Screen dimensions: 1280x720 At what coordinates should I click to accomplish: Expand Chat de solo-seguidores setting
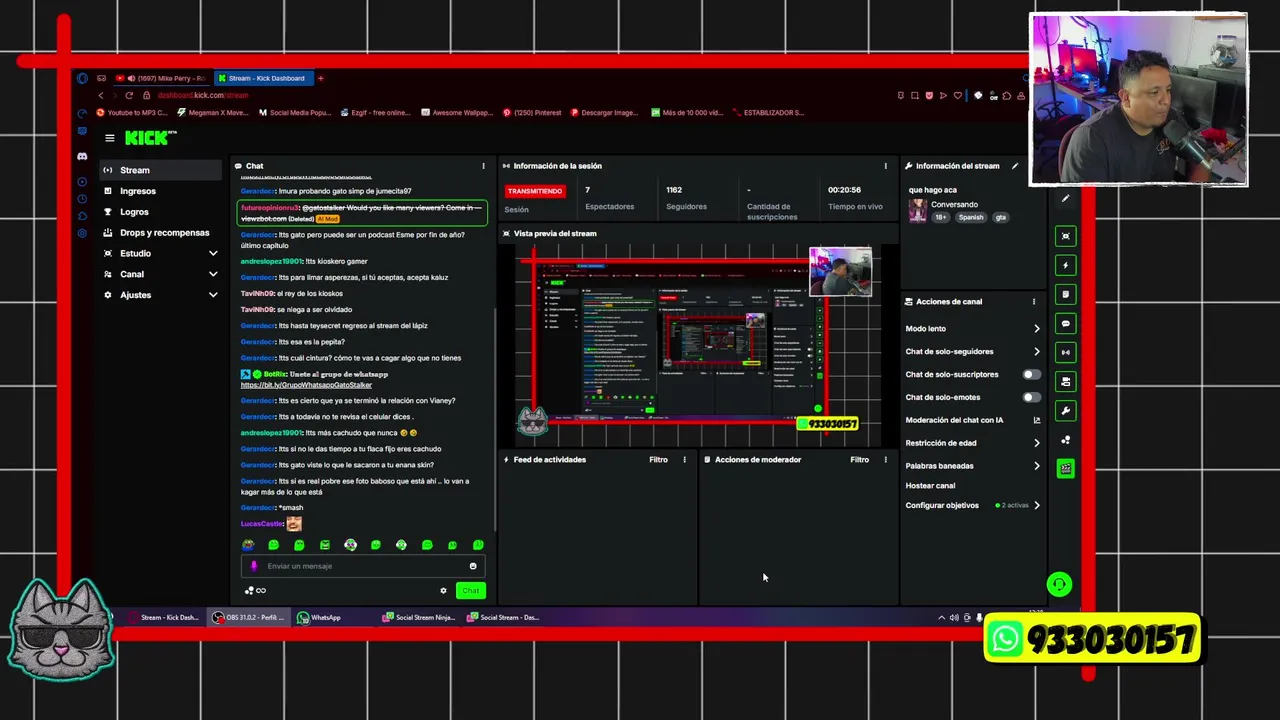[1036, 351]
